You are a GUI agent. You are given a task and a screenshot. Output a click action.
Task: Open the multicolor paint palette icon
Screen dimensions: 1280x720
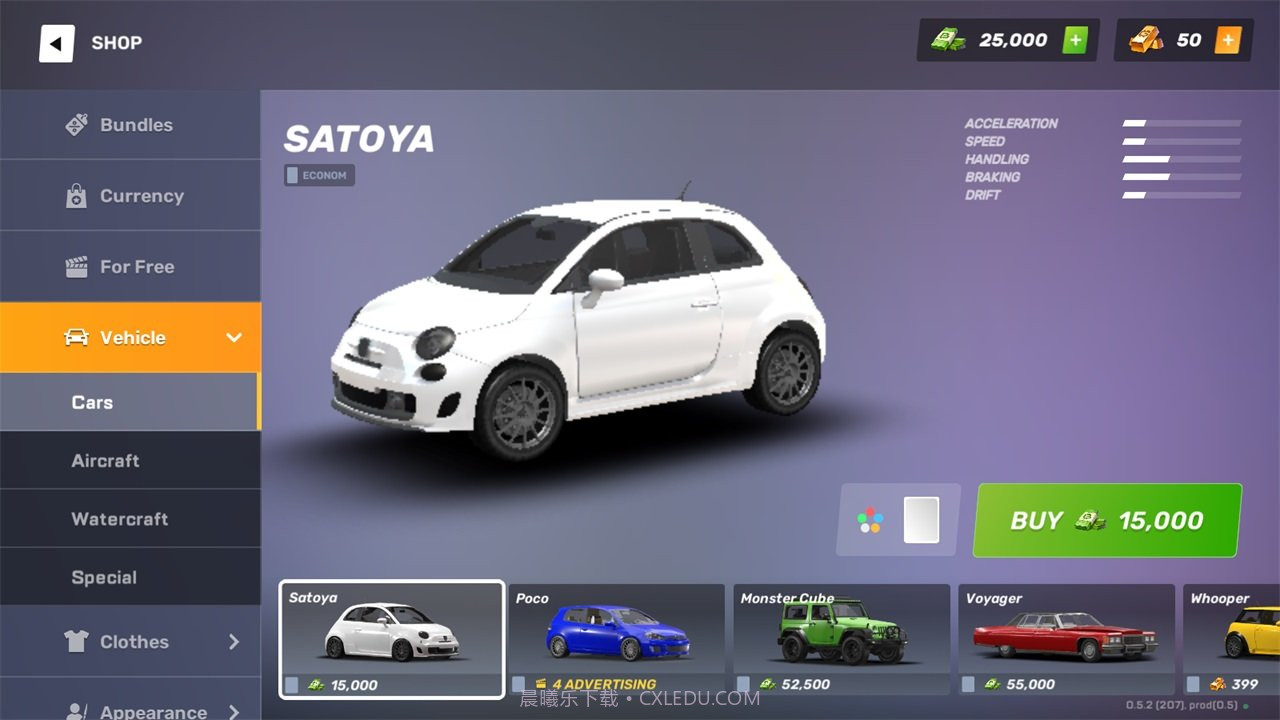(870, 520)
